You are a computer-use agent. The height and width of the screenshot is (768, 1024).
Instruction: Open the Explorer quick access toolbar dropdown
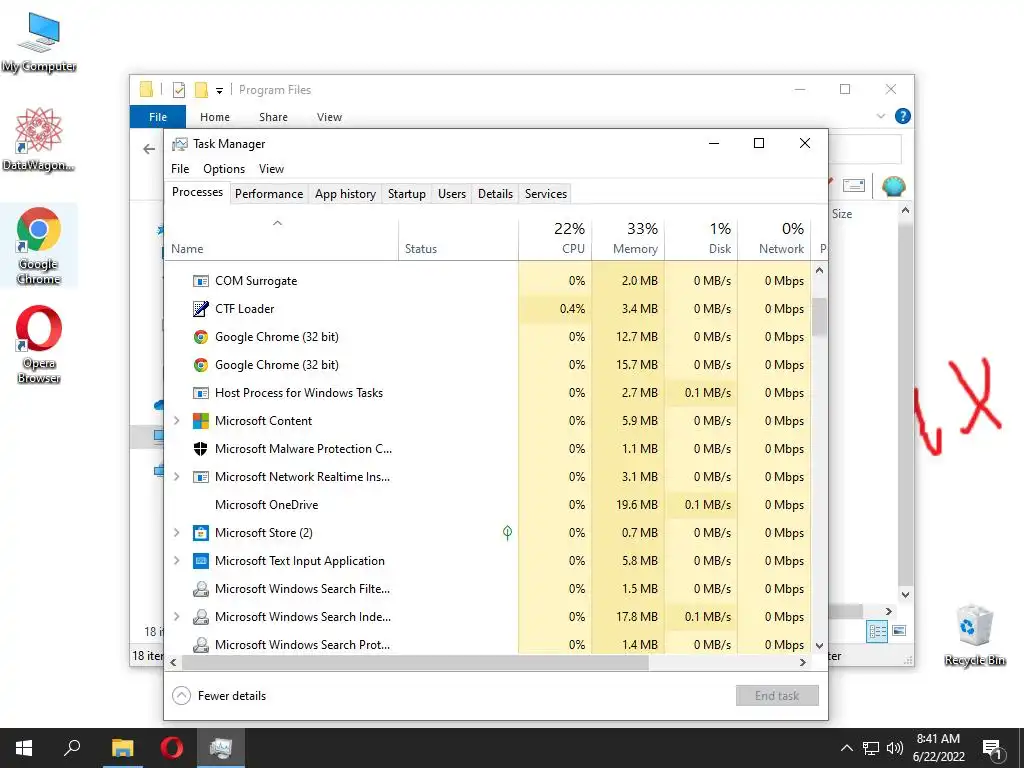[x=219, y=91]
